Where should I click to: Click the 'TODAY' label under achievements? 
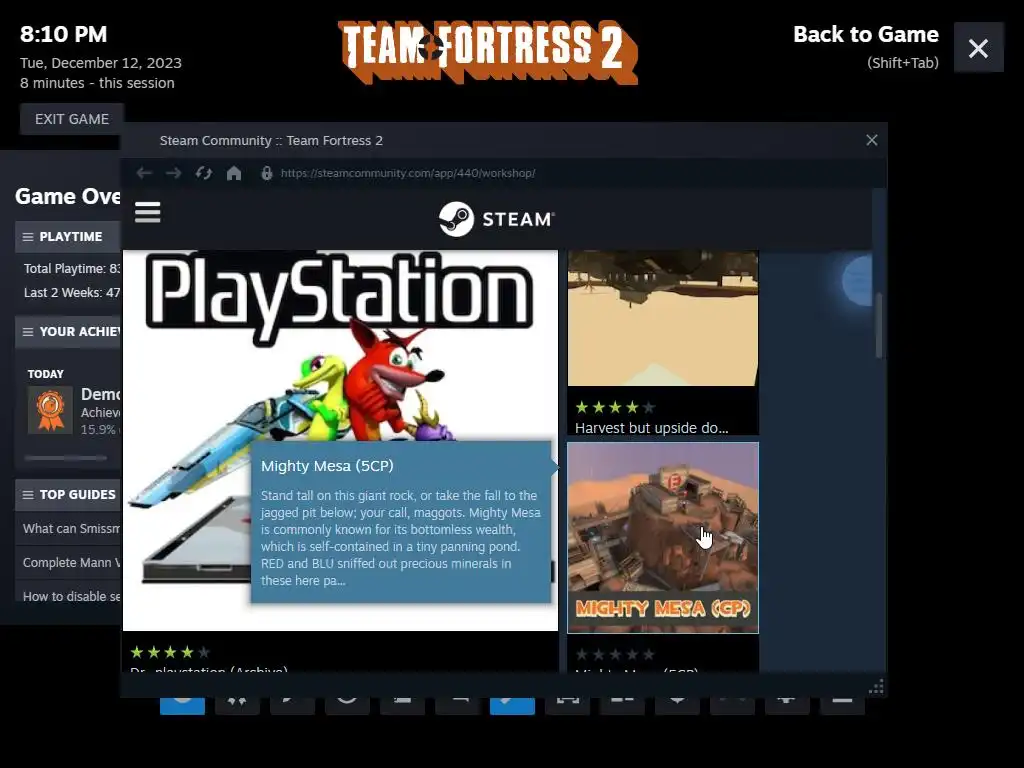[x=46, y=374]
